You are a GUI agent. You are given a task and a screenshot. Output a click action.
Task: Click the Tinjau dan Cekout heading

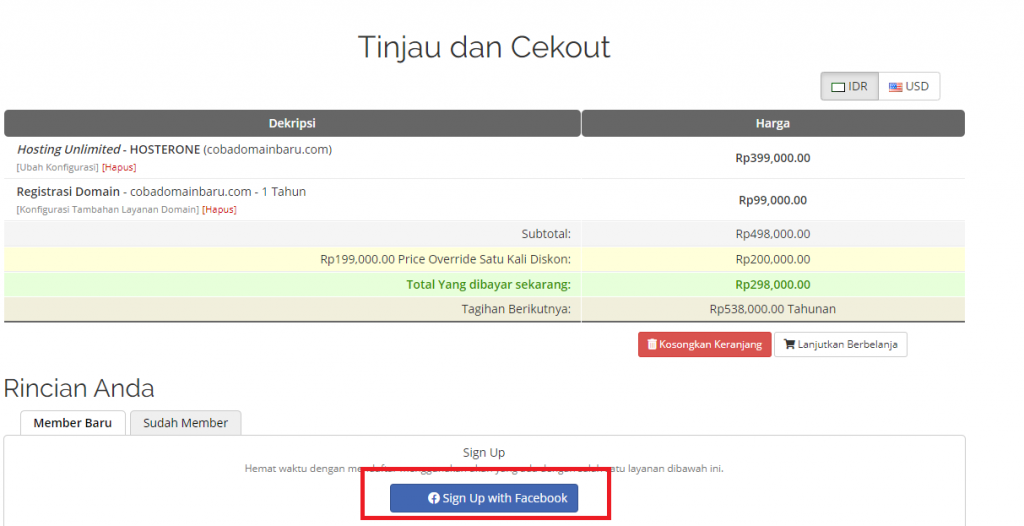click(x=484, y=47)
